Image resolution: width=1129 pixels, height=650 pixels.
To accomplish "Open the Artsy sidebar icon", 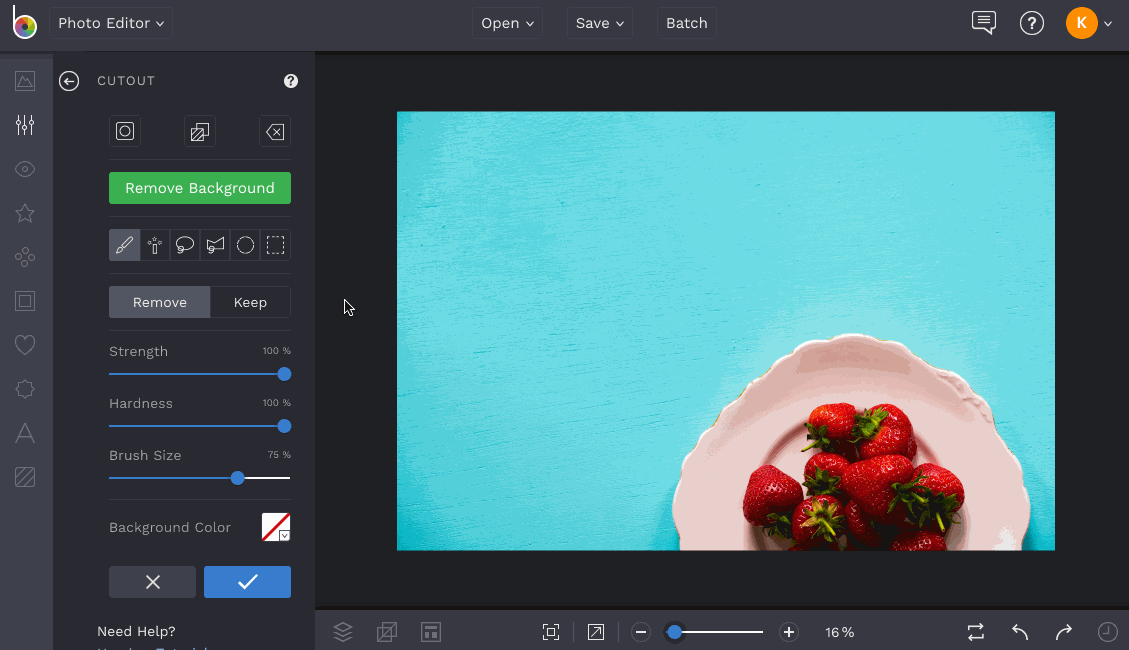I will click(25, 257).
